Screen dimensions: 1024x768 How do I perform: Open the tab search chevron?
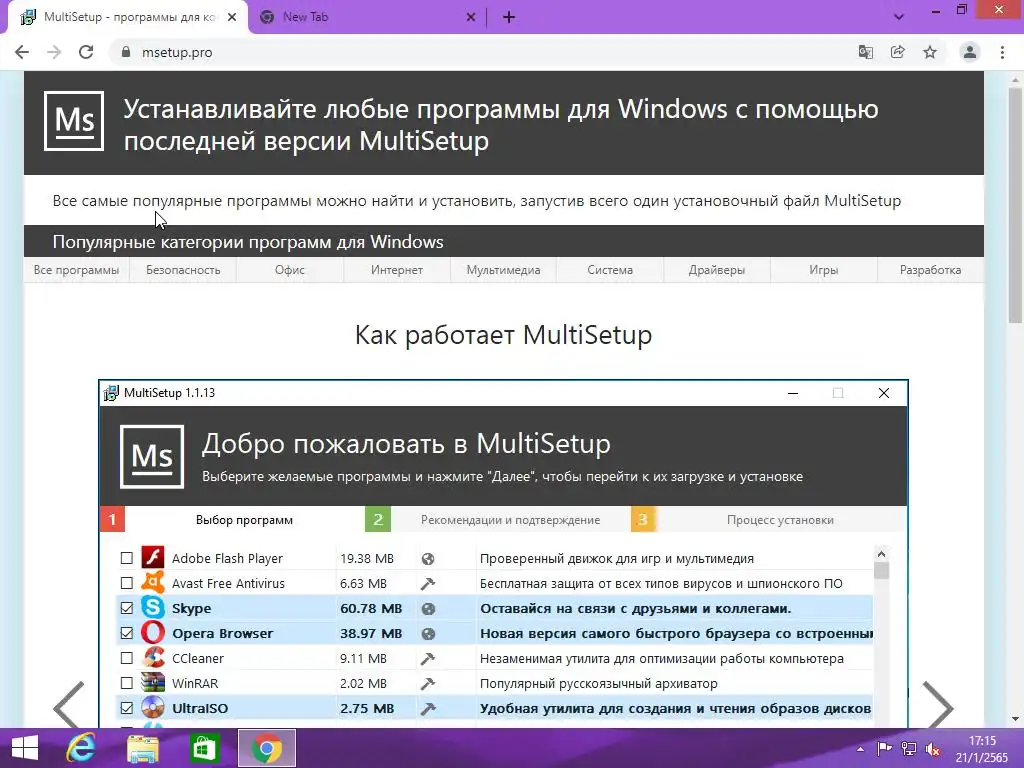899,18
